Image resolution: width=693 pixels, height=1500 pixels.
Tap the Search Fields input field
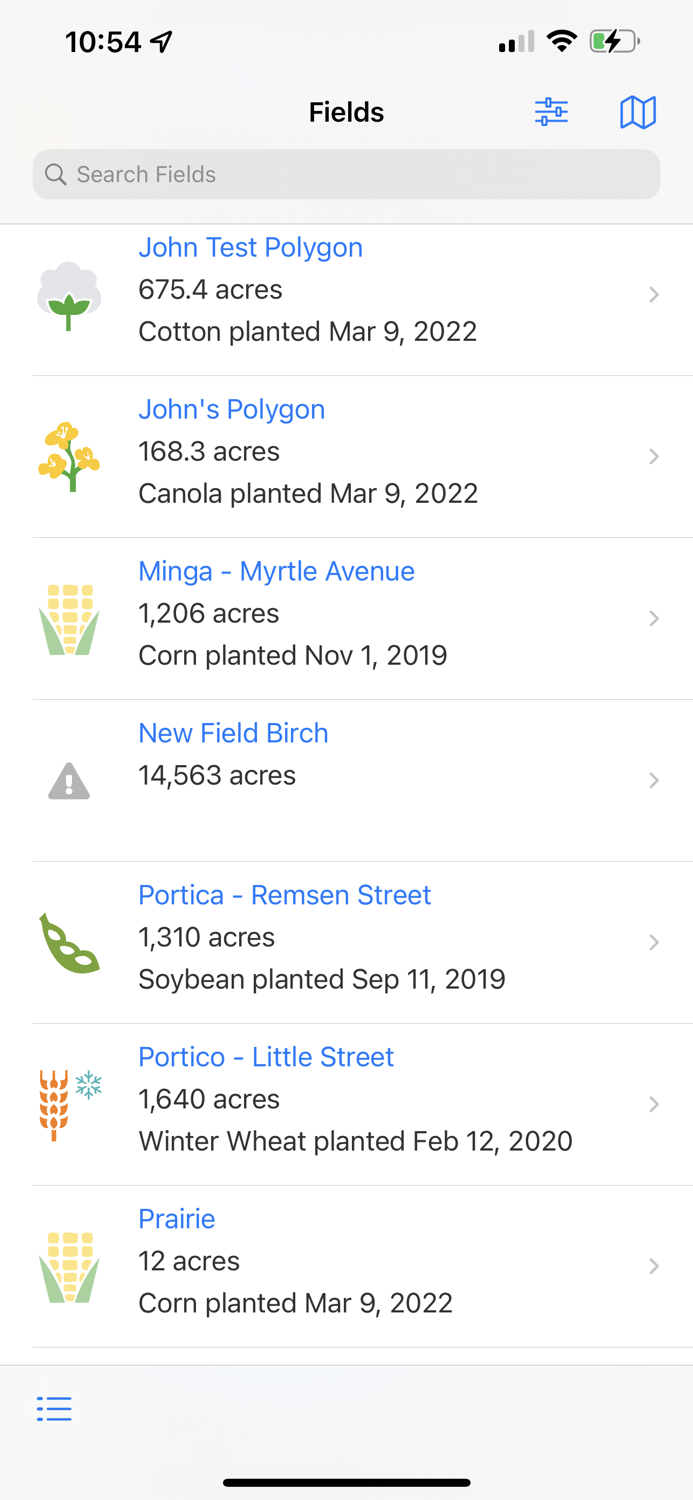345,174
